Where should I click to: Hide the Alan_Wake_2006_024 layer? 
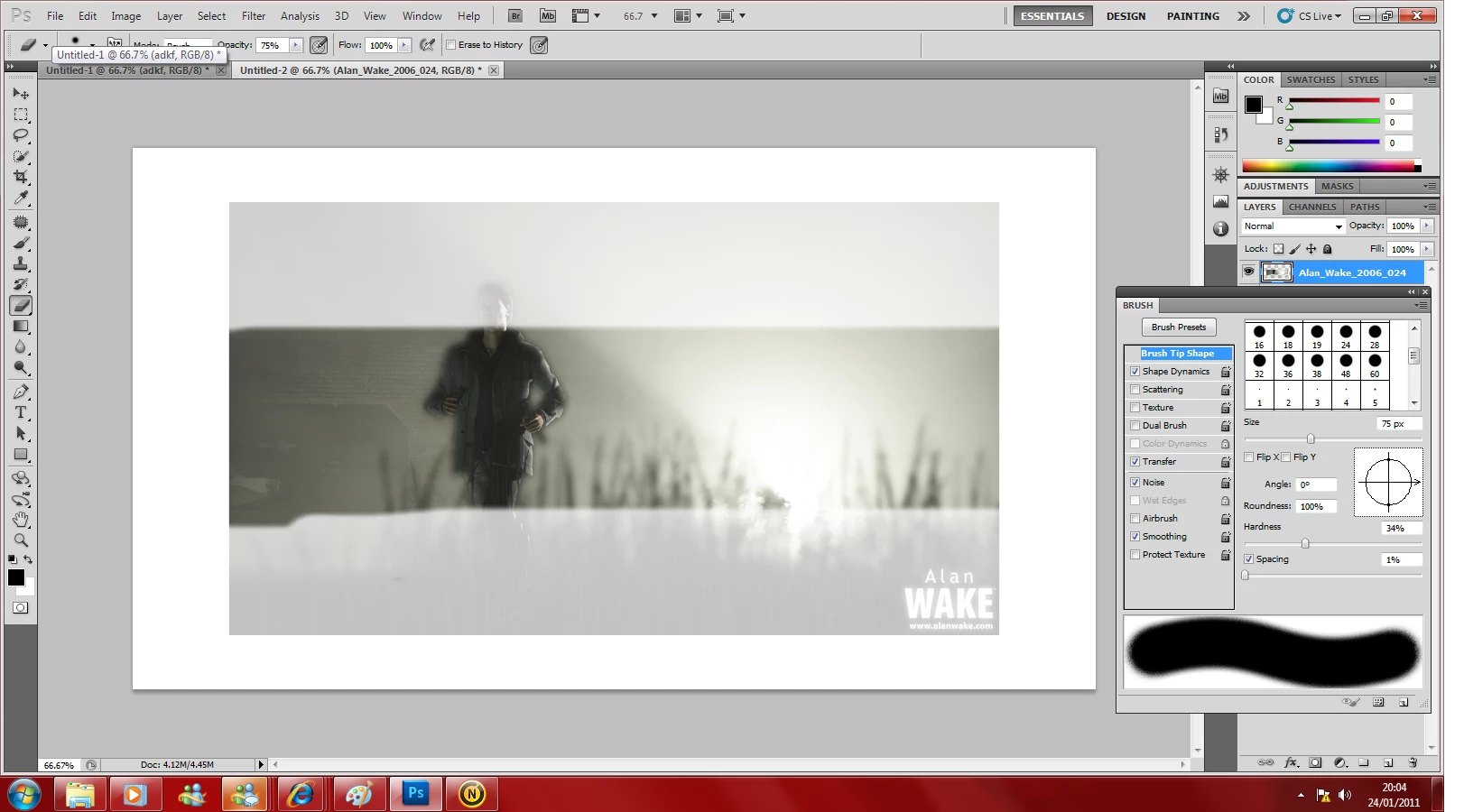click(1248, 272)
